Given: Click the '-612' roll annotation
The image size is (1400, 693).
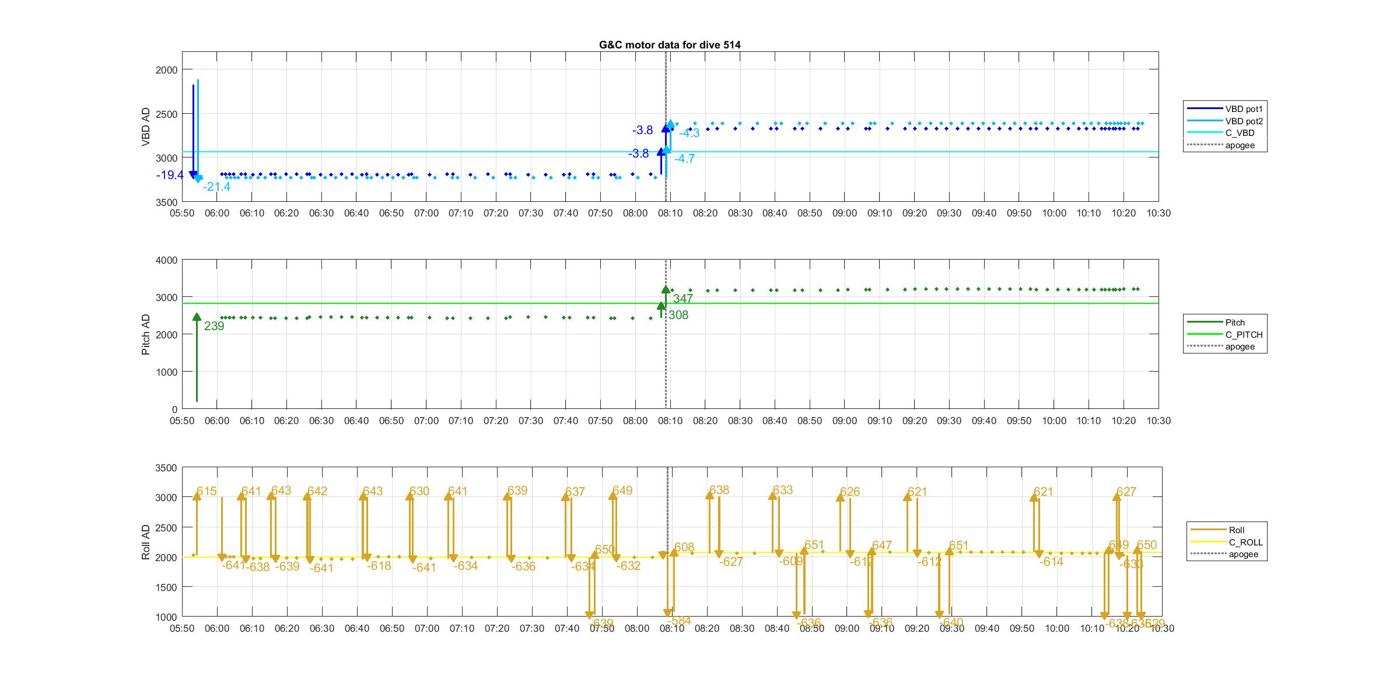Looking at the screenshot, I should tap(930, 562).
